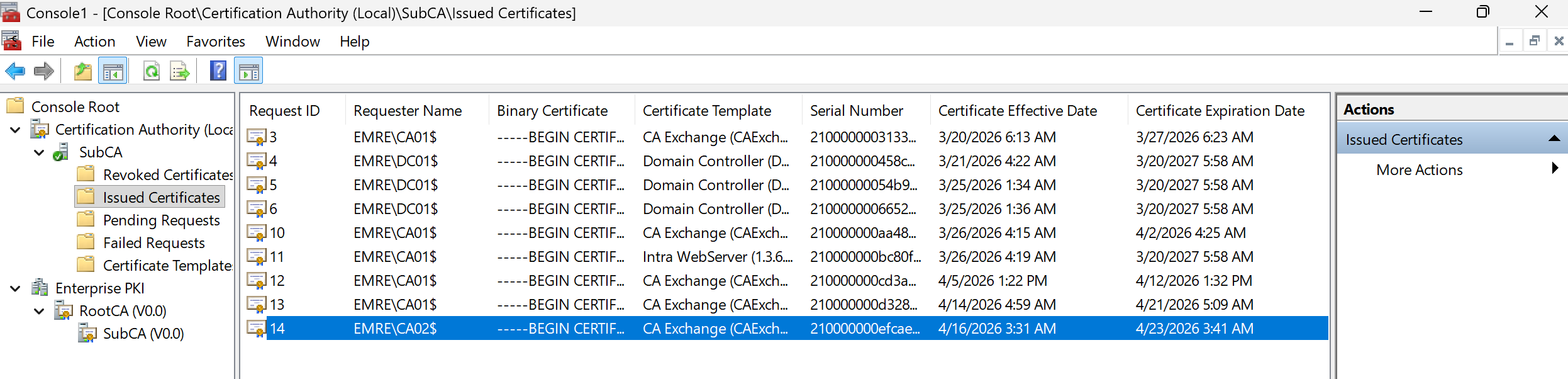The height and width of the screenshot is (379, 1568).
Task: Click the Forward arrow toolbar icon
Action: [x=43, y=71]
